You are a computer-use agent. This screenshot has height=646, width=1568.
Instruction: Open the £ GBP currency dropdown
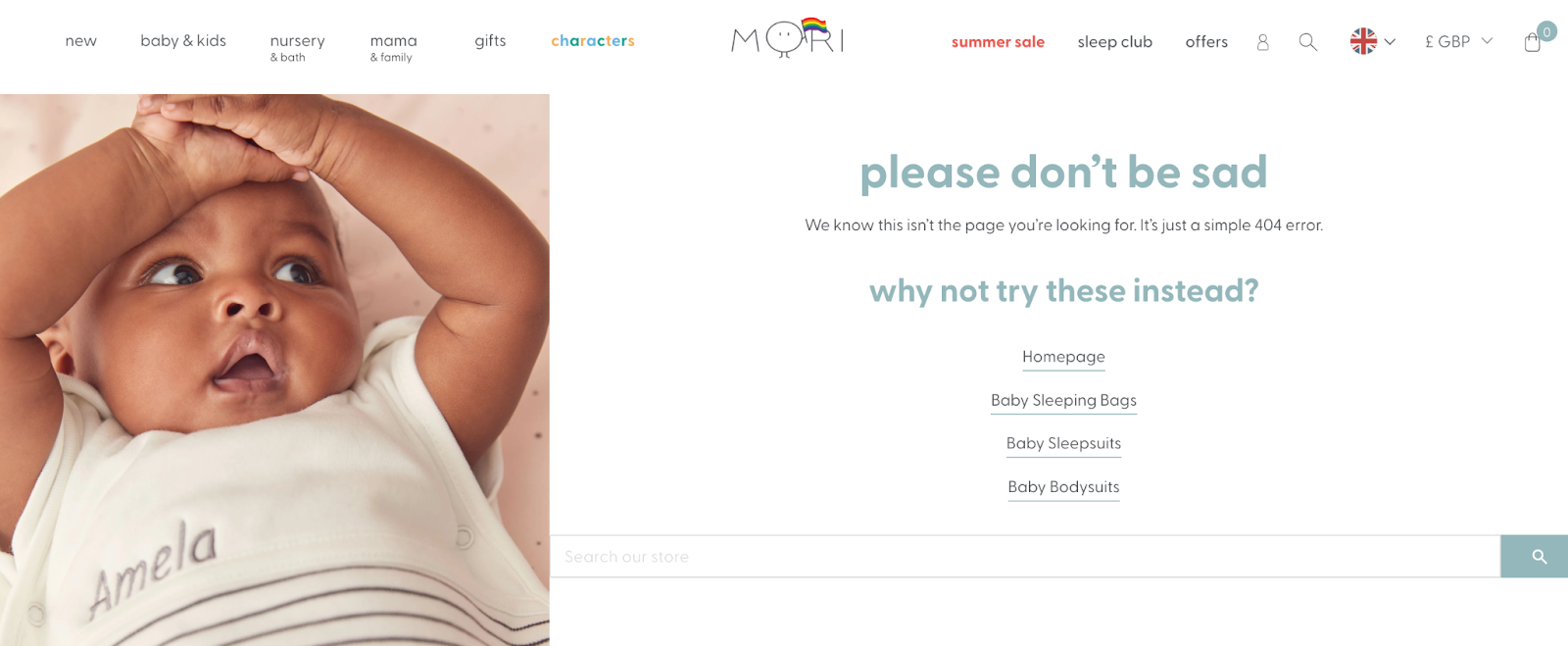point(1458,41)
